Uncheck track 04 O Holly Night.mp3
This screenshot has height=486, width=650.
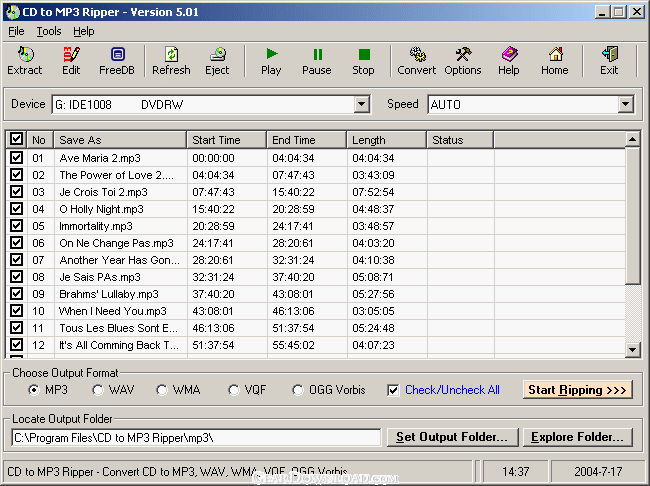[17, 209]
